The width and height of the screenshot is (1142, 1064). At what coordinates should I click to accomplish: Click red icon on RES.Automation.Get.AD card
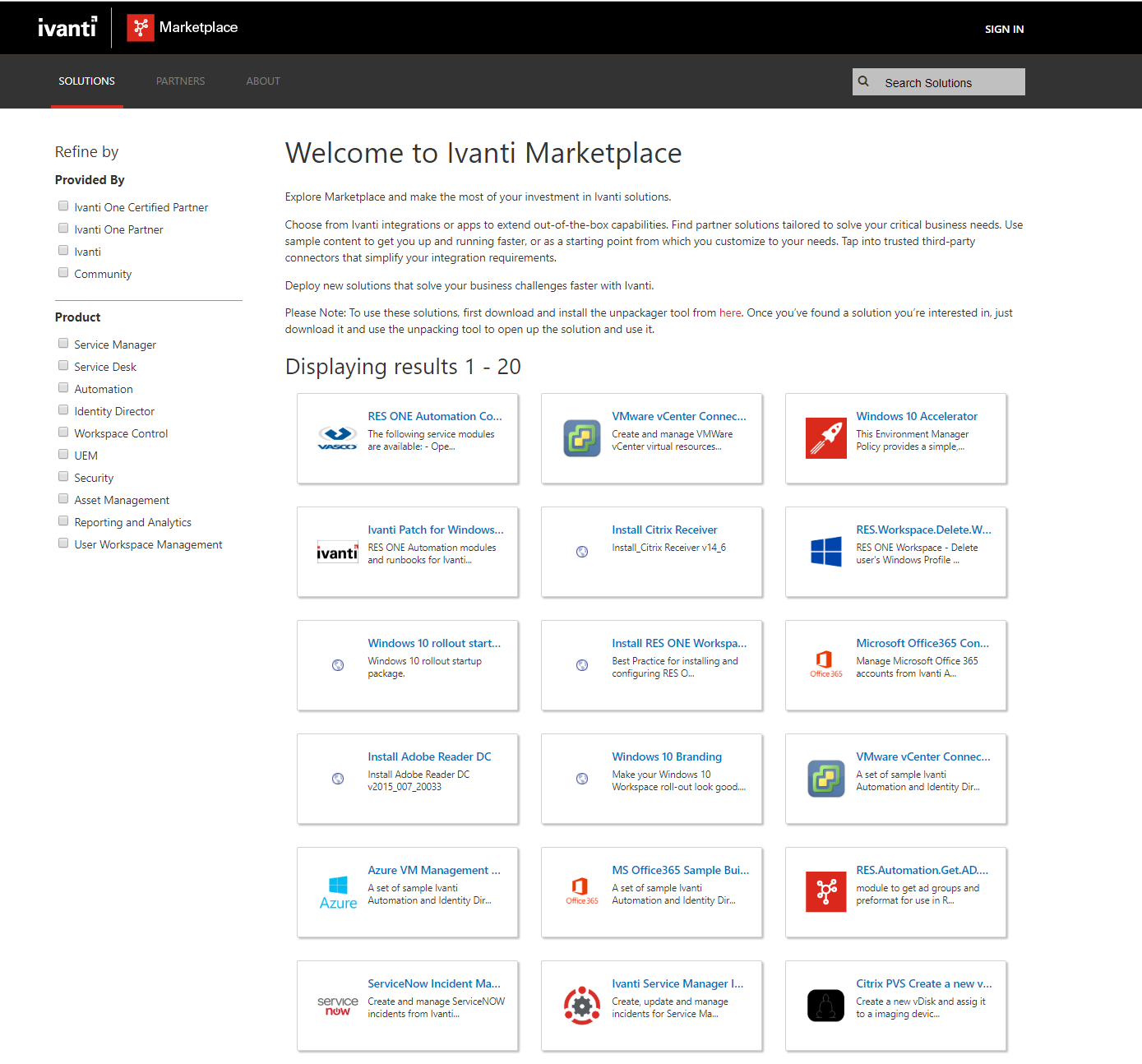point(825,892)
